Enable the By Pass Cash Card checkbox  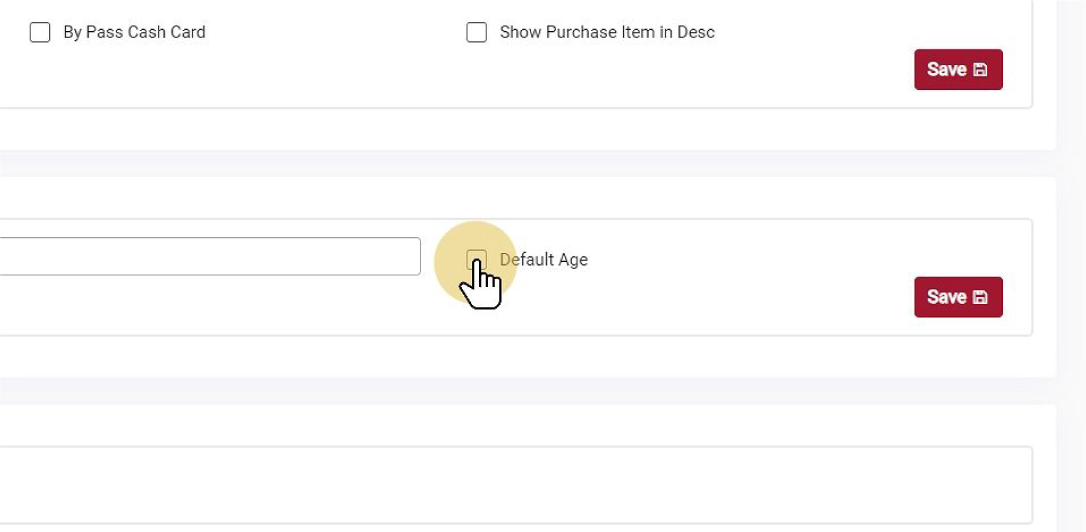40,32
